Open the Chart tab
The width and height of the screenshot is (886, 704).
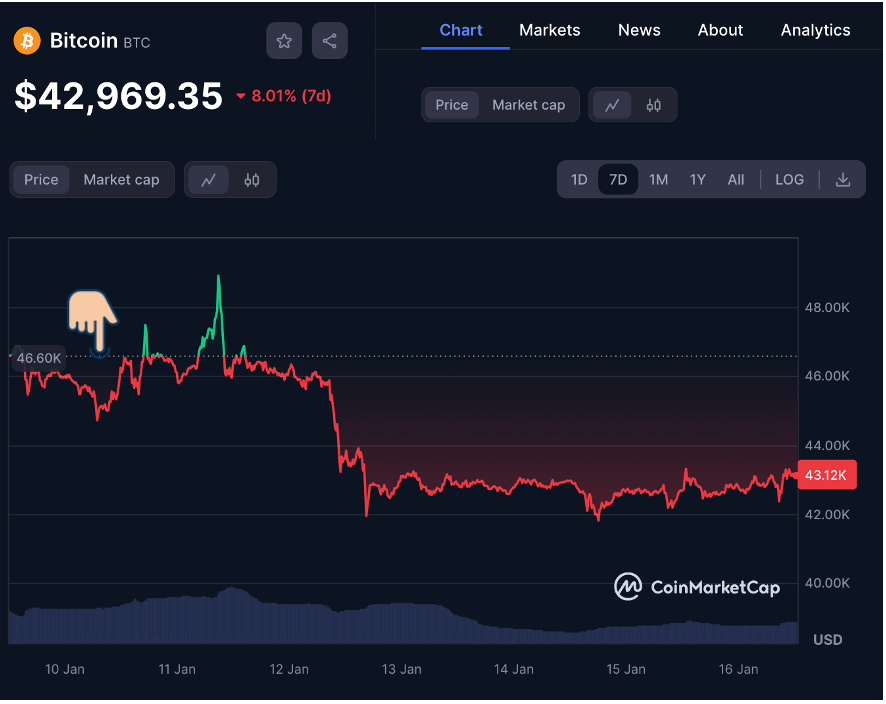[x=461, y=30]
